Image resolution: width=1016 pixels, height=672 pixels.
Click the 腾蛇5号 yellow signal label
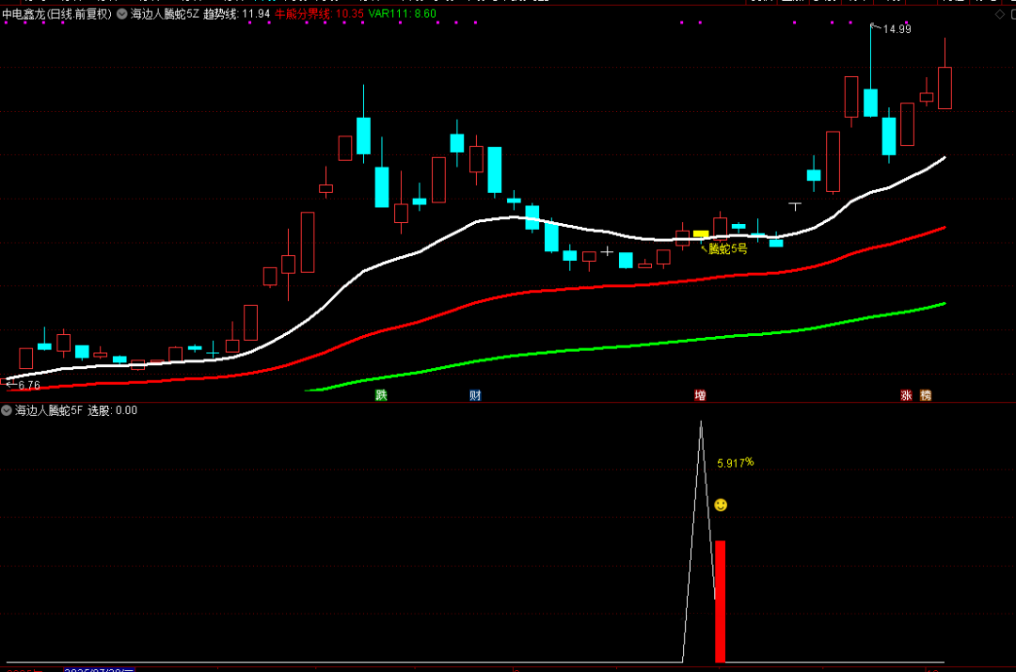tap(728, 249)
